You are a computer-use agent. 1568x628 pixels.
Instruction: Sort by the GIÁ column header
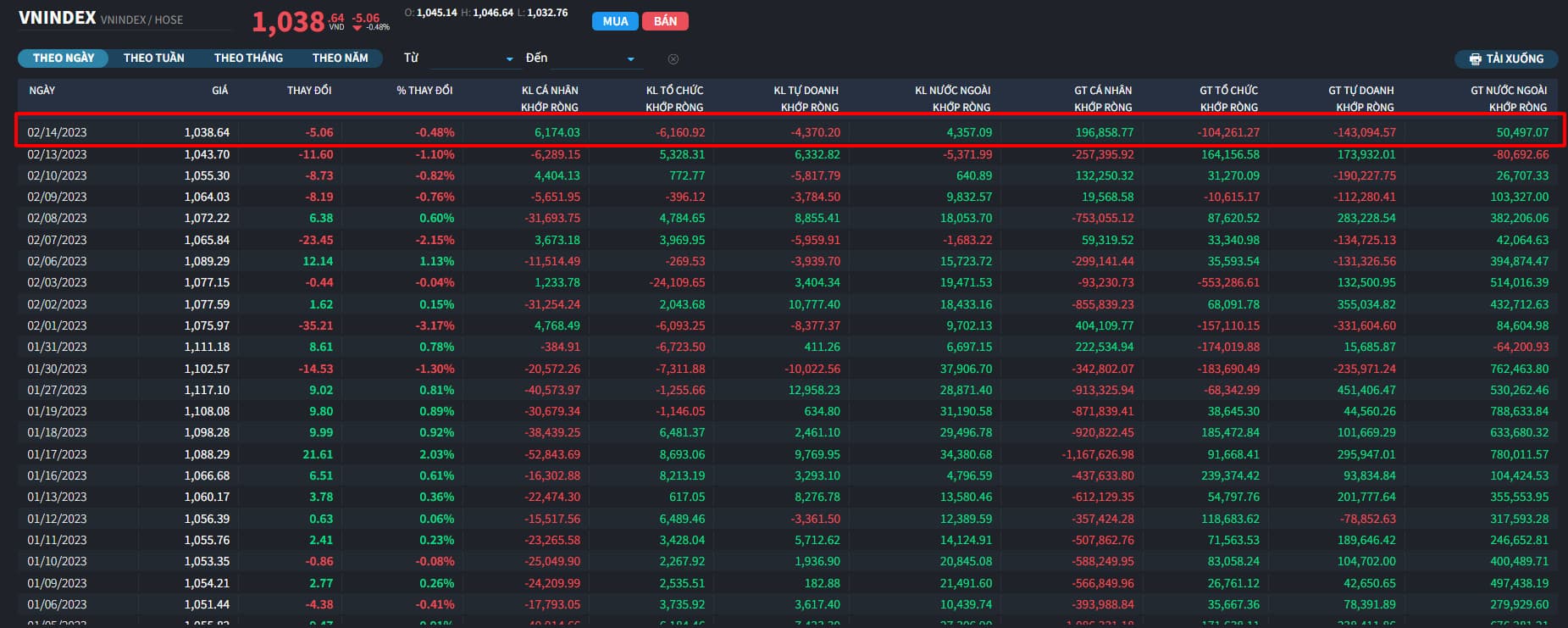[220, 91]
